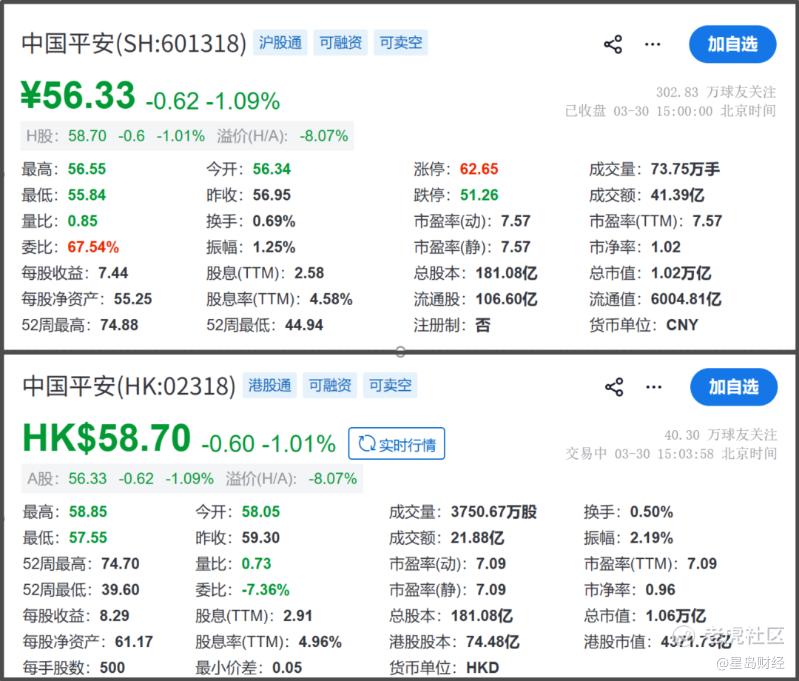Click 可融资 tag on HK:02318 card
The image size is (799, 681).
pyautogui.click(x=330, y=385)
